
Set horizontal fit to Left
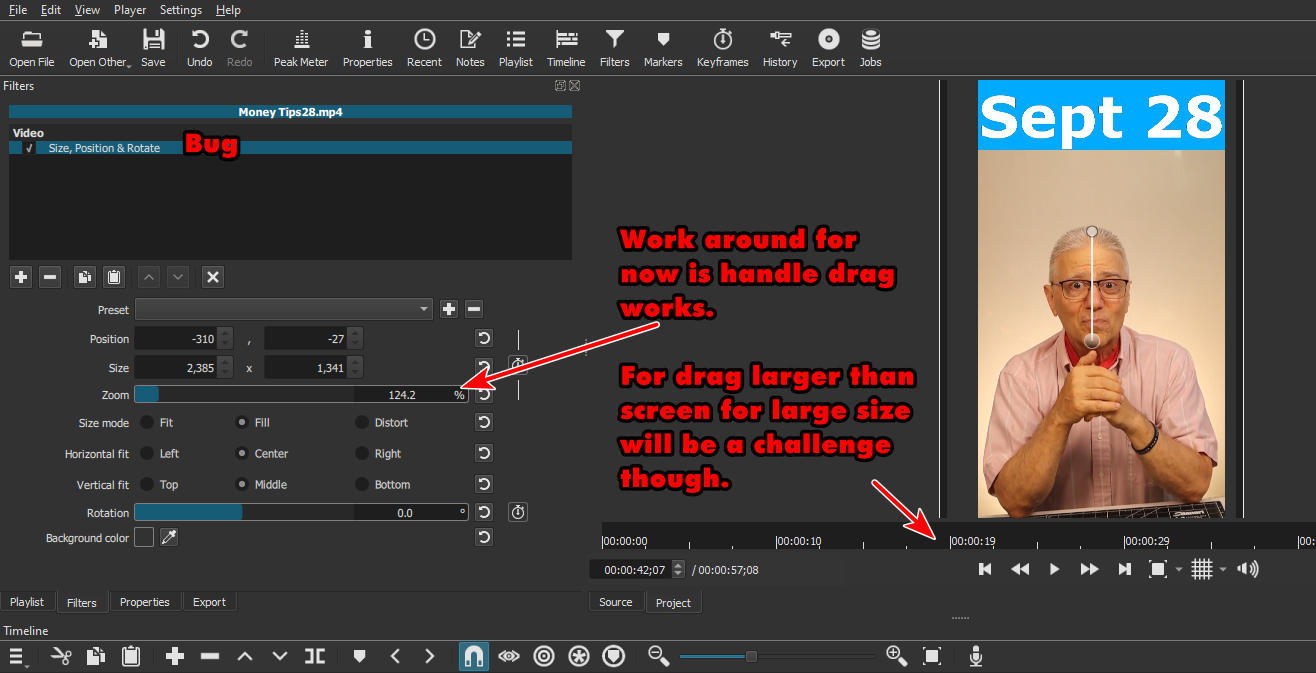148,453
